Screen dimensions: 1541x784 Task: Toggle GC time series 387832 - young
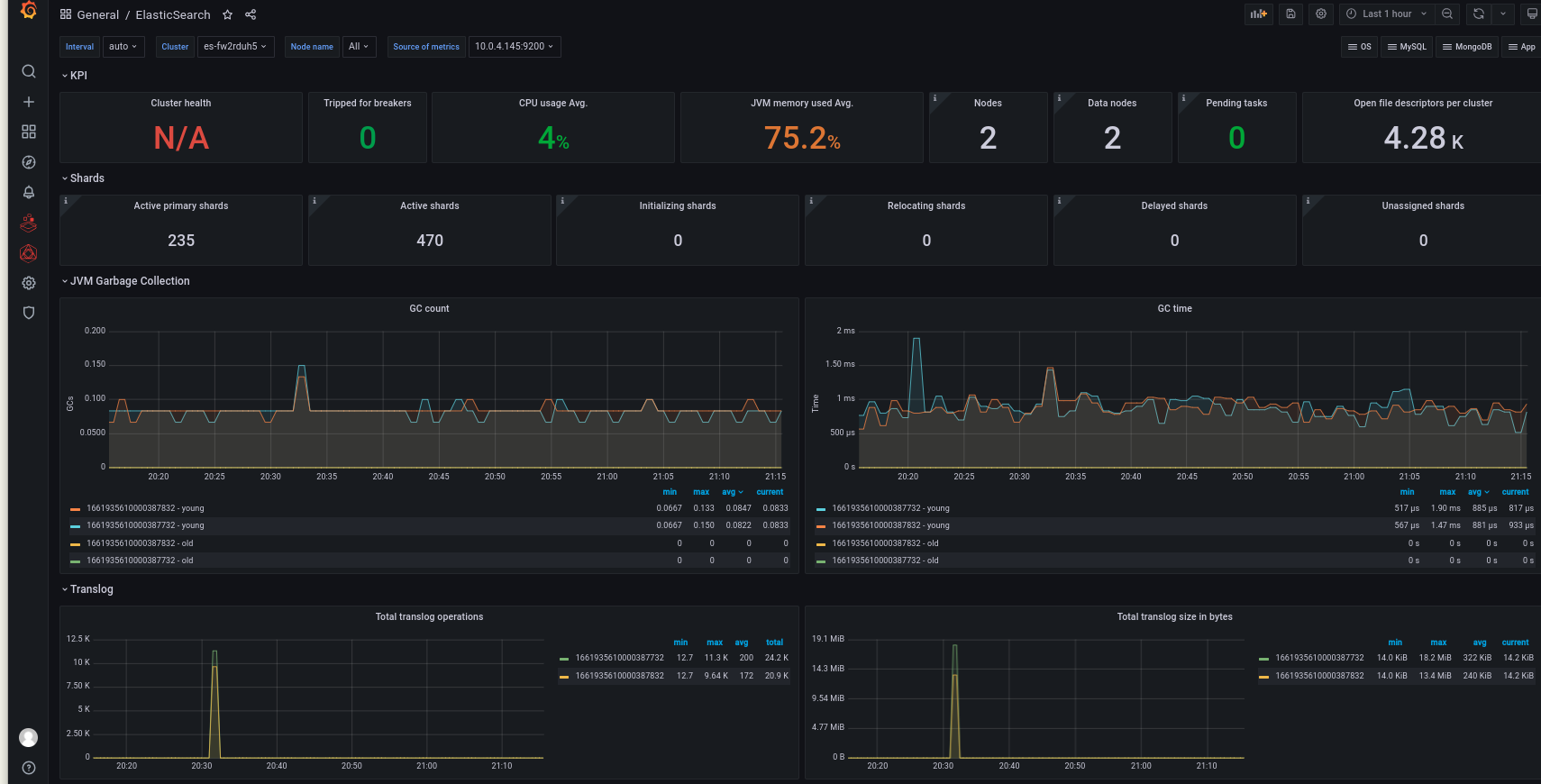click(x=890, y=525)
